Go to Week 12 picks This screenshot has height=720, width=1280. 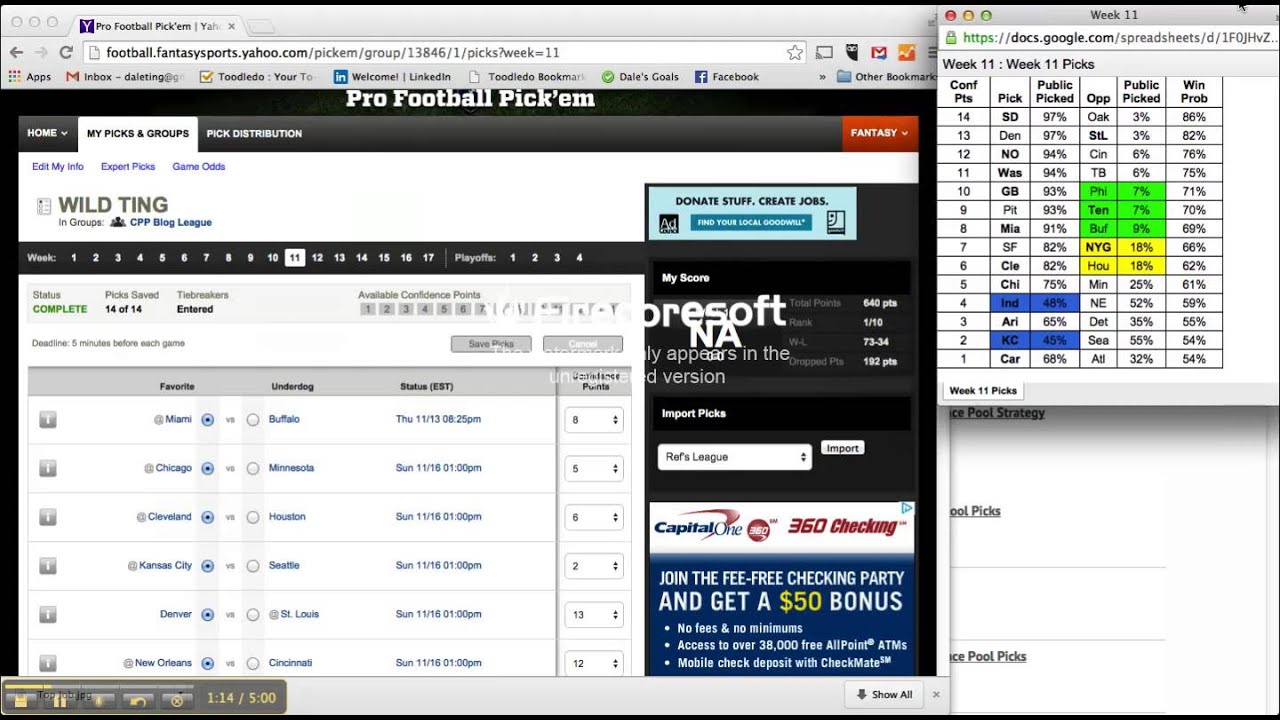[x=317, y=258]
